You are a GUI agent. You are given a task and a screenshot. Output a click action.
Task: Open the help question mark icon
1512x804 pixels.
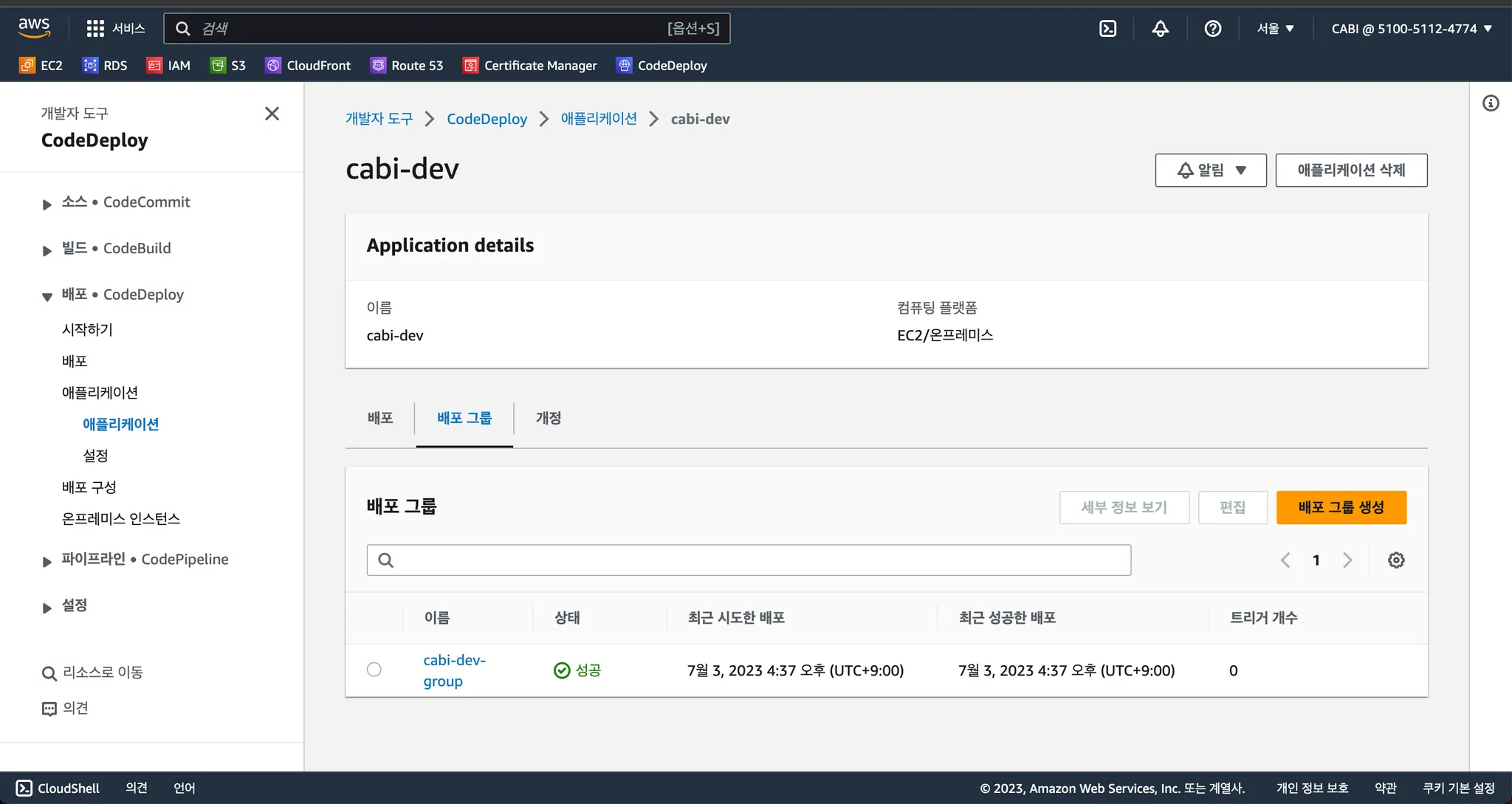tap(1212, 29)
